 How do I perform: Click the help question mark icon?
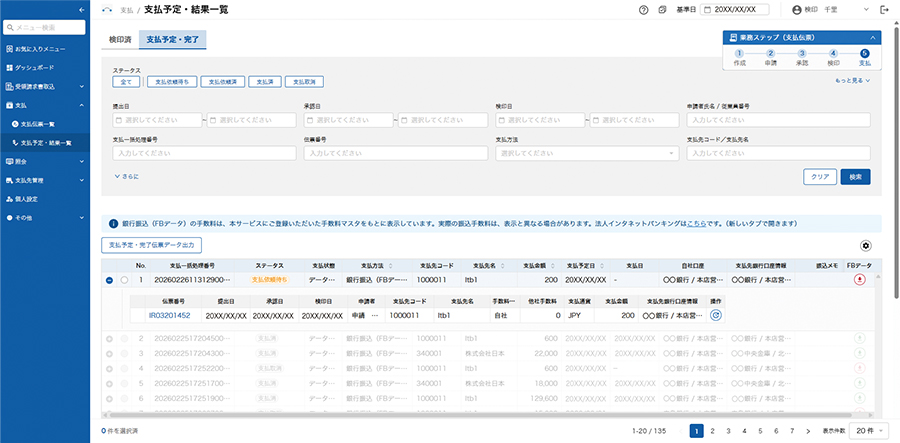643,10
